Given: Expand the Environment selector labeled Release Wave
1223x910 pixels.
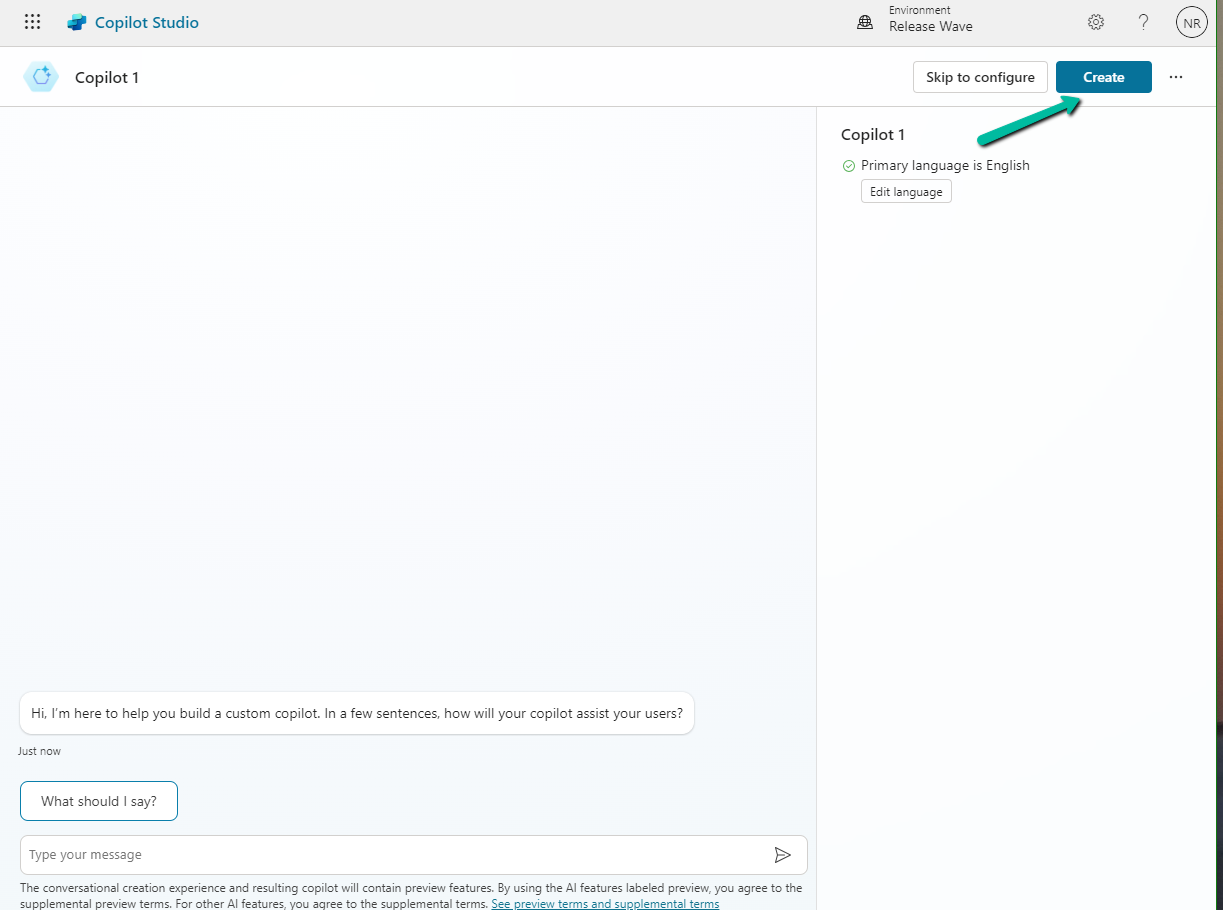Looking at the screenshot, I should point(930,27).
